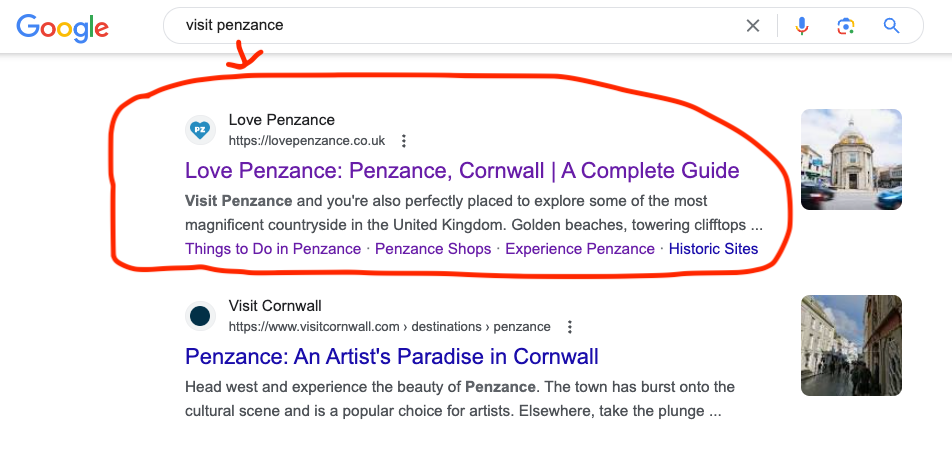Open the three-dot menu beside lovepenzance.co.uk

coord(404,141)
